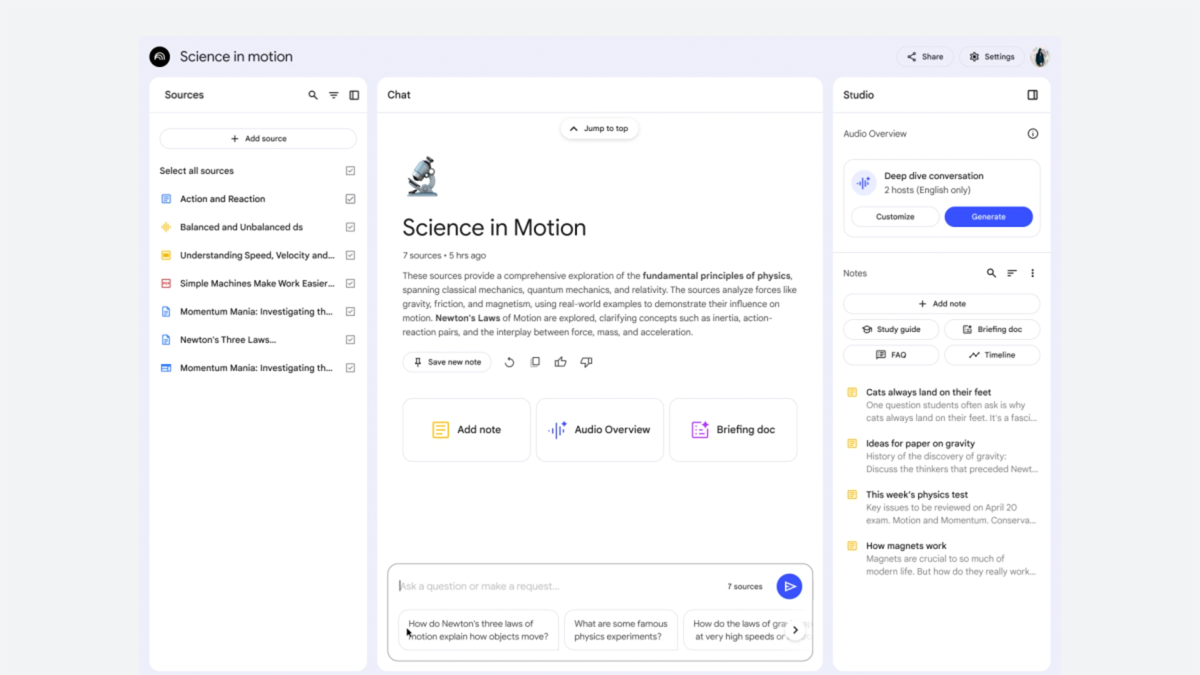Share the Science in motion notebook
This screenshot has height=675, width=1200.
coord(924,57)
